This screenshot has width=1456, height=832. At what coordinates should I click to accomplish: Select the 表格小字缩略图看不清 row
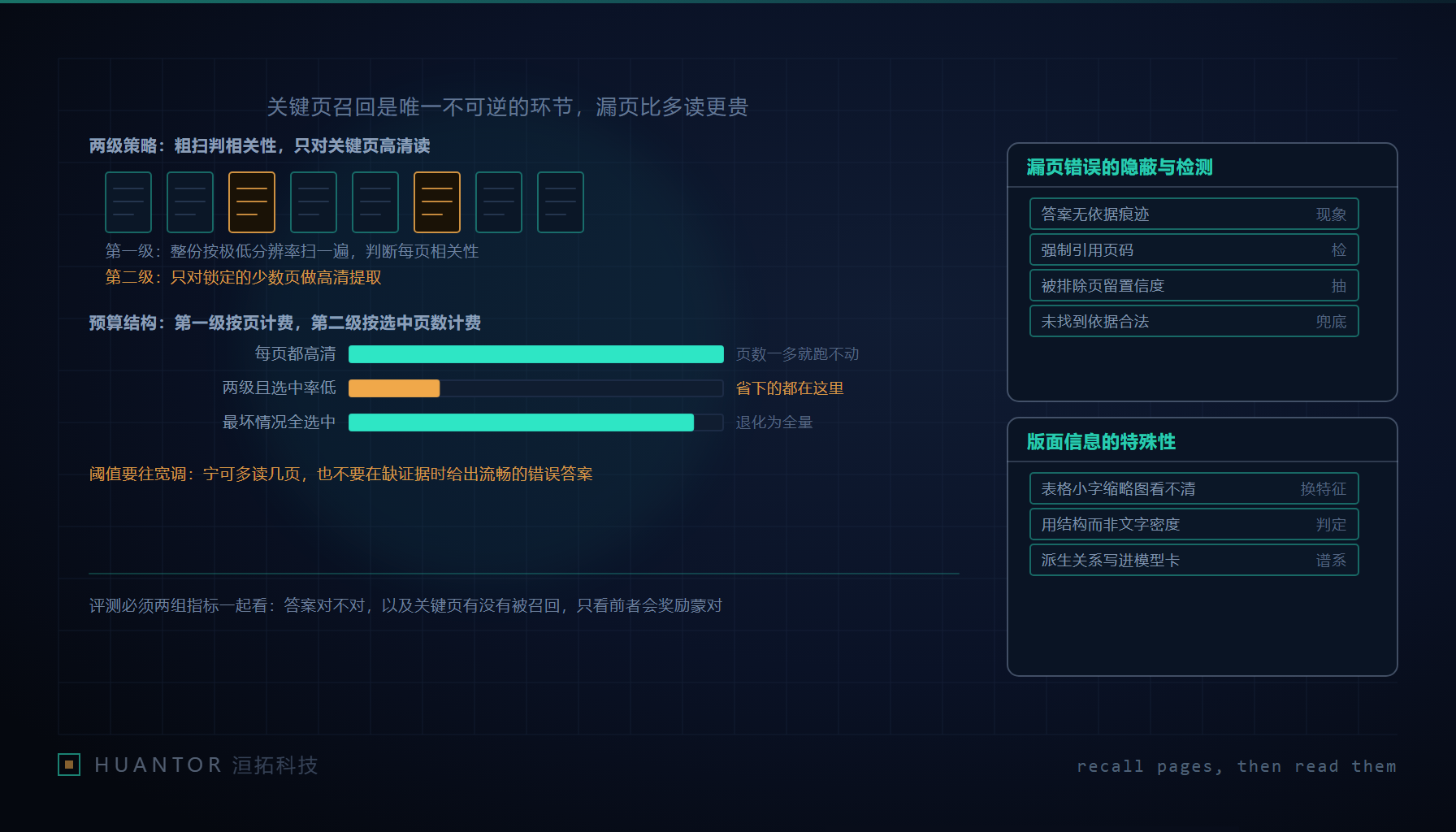coord(1194,489)
